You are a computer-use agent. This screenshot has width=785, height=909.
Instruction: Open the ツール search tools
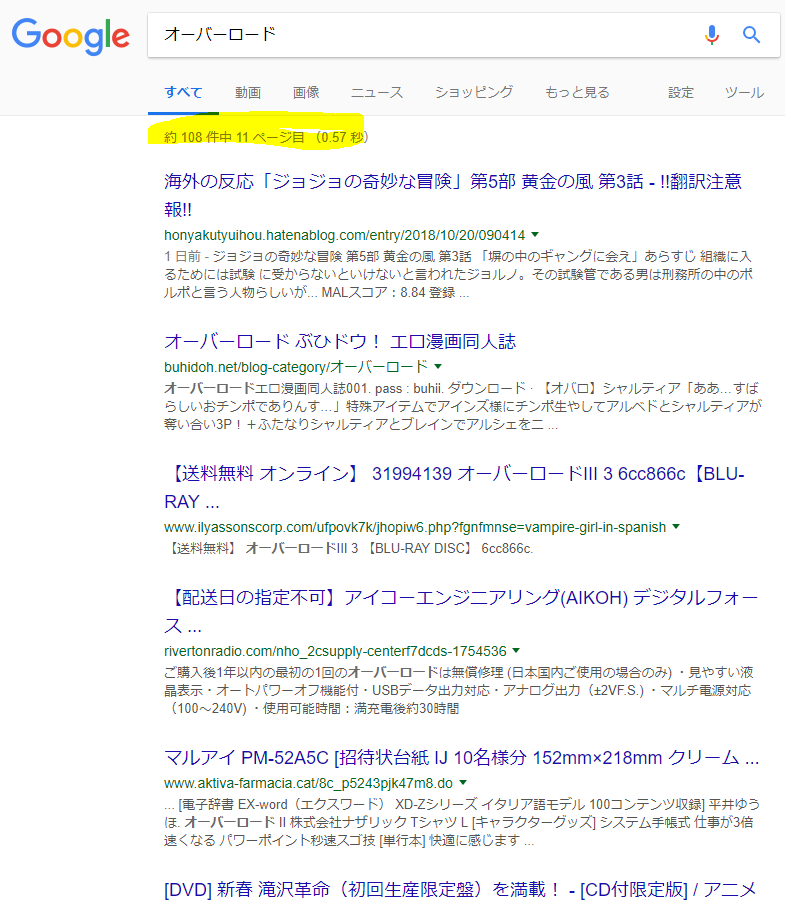coord(744,92)
